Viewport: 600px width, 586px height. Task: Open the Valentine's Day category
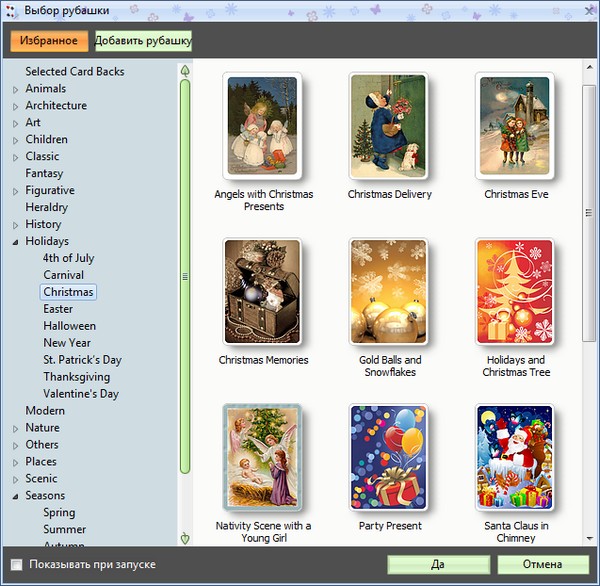pyautogui.click(x=80, y=394)
